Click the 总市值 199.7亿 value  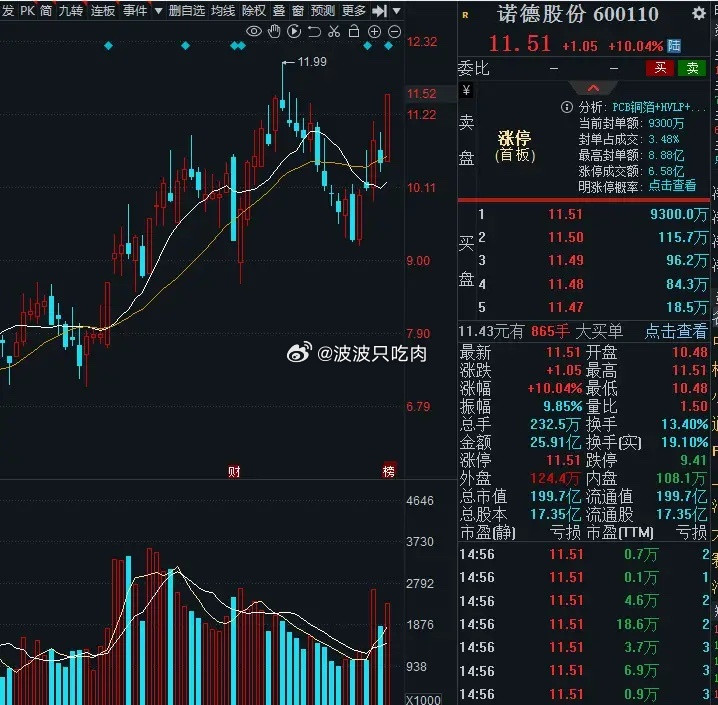tap(555, 497)
